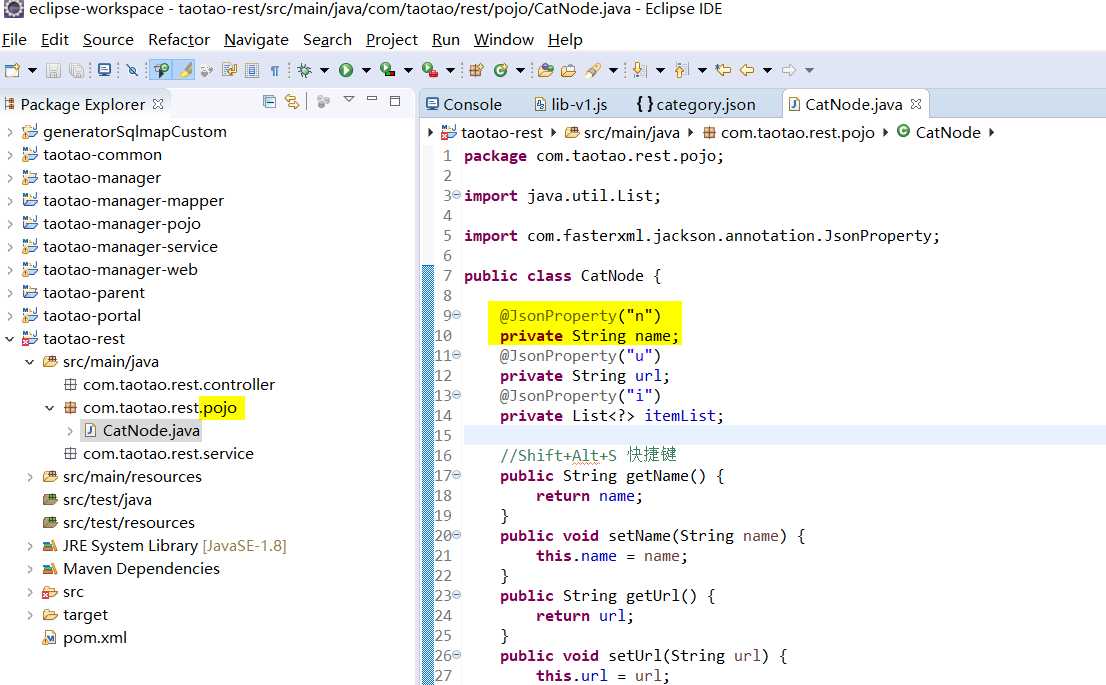Switch to the Console tab
1106x685 pixels.
pyautogui.click(x=464, y=104)
